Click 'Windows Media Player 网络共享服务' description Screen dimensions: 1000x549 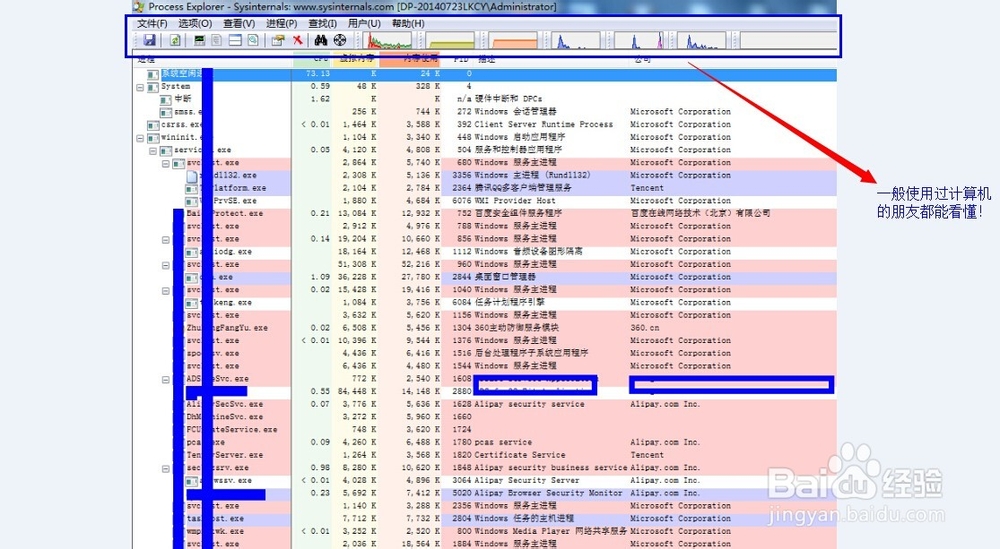click(551, 532)
